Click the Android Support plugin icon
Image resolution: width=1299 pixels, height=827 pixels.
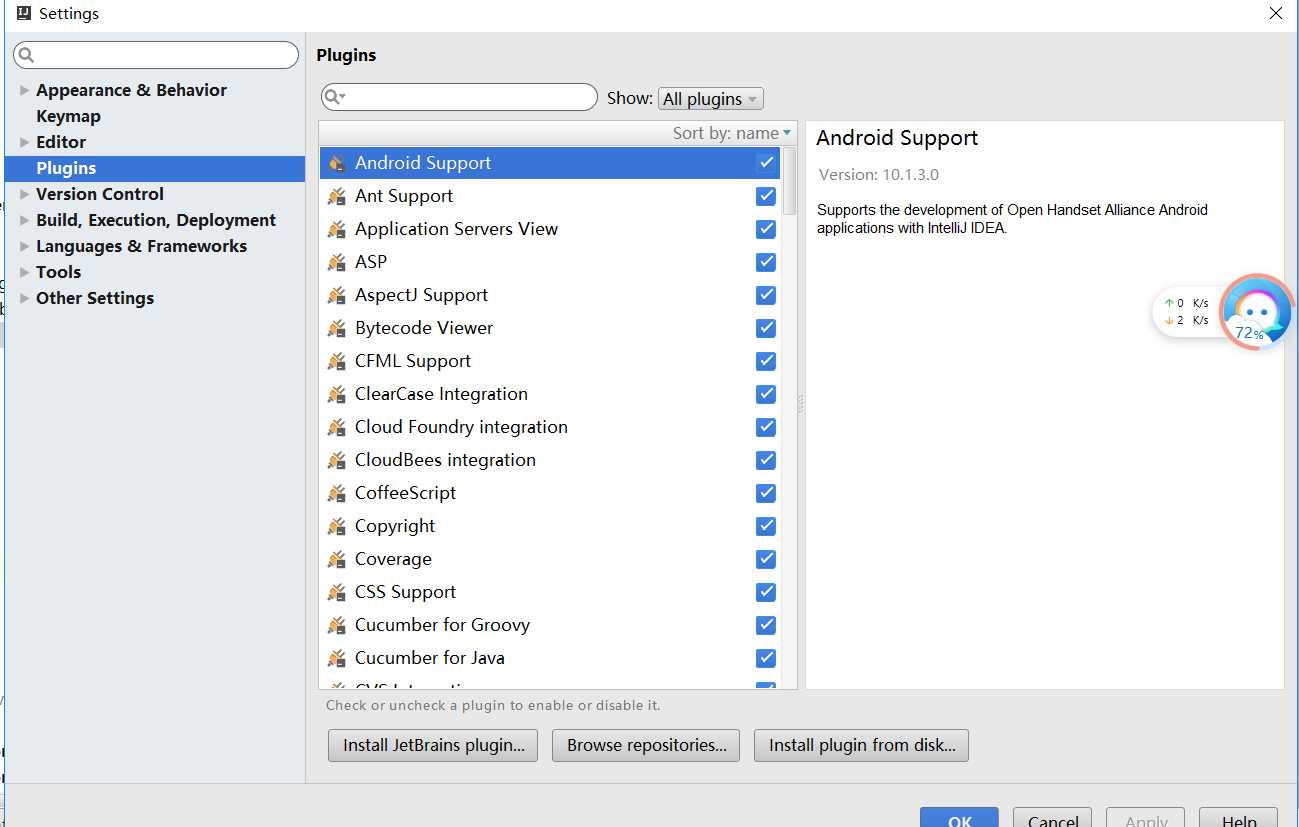(x=336, y=163)
